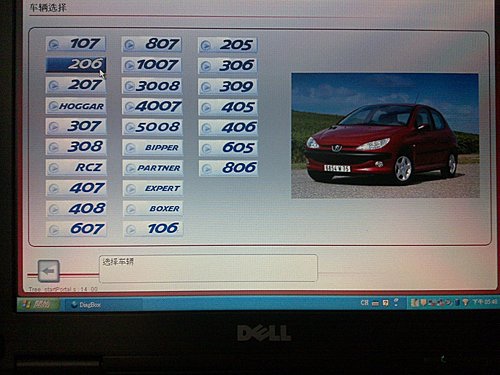Screen dimensions: 500x375
Task: Select the Peugeot 107 model button
Action: (76, 44)
